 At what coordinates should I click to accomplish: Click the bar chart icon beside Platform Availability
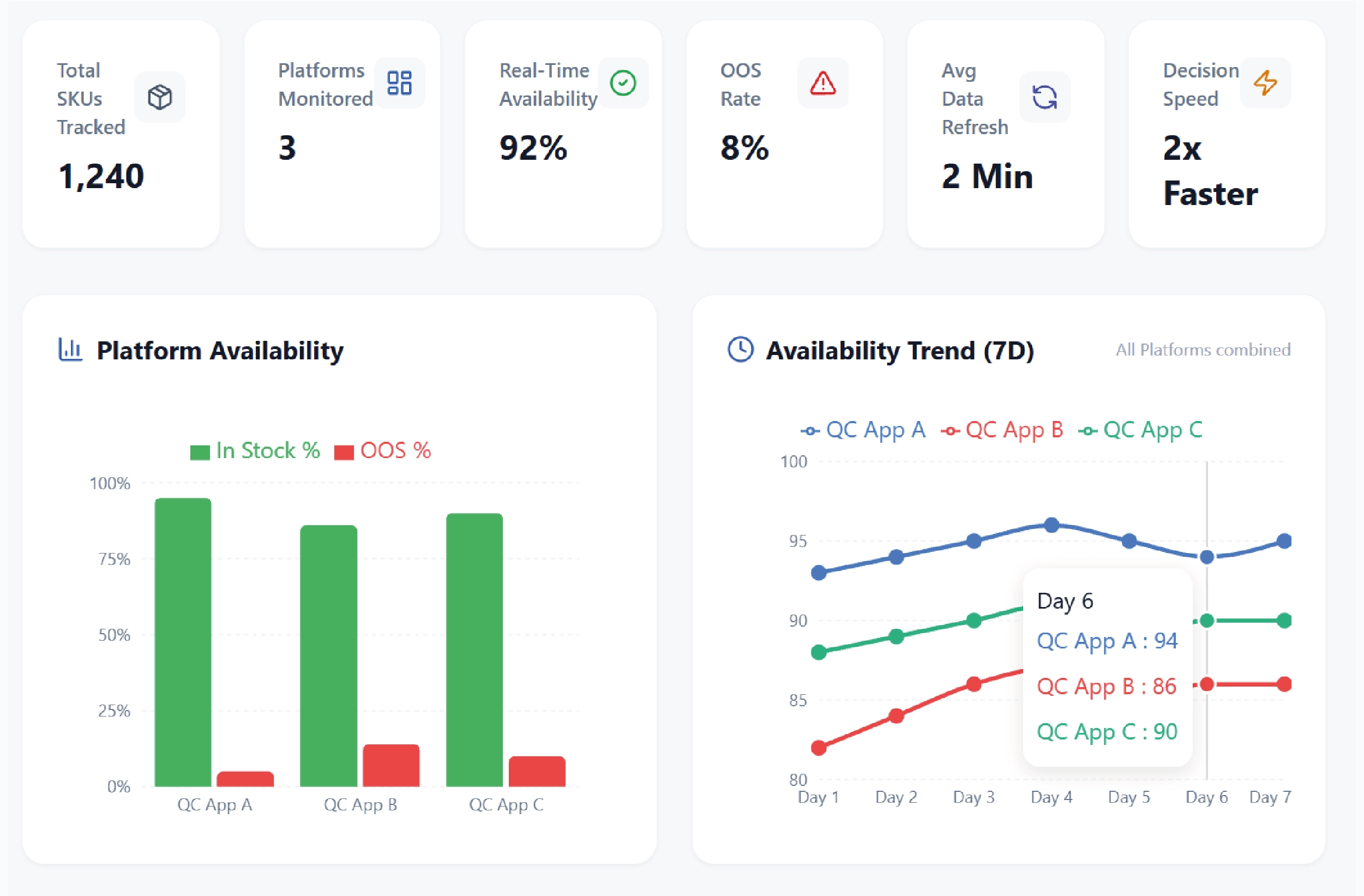70,350
